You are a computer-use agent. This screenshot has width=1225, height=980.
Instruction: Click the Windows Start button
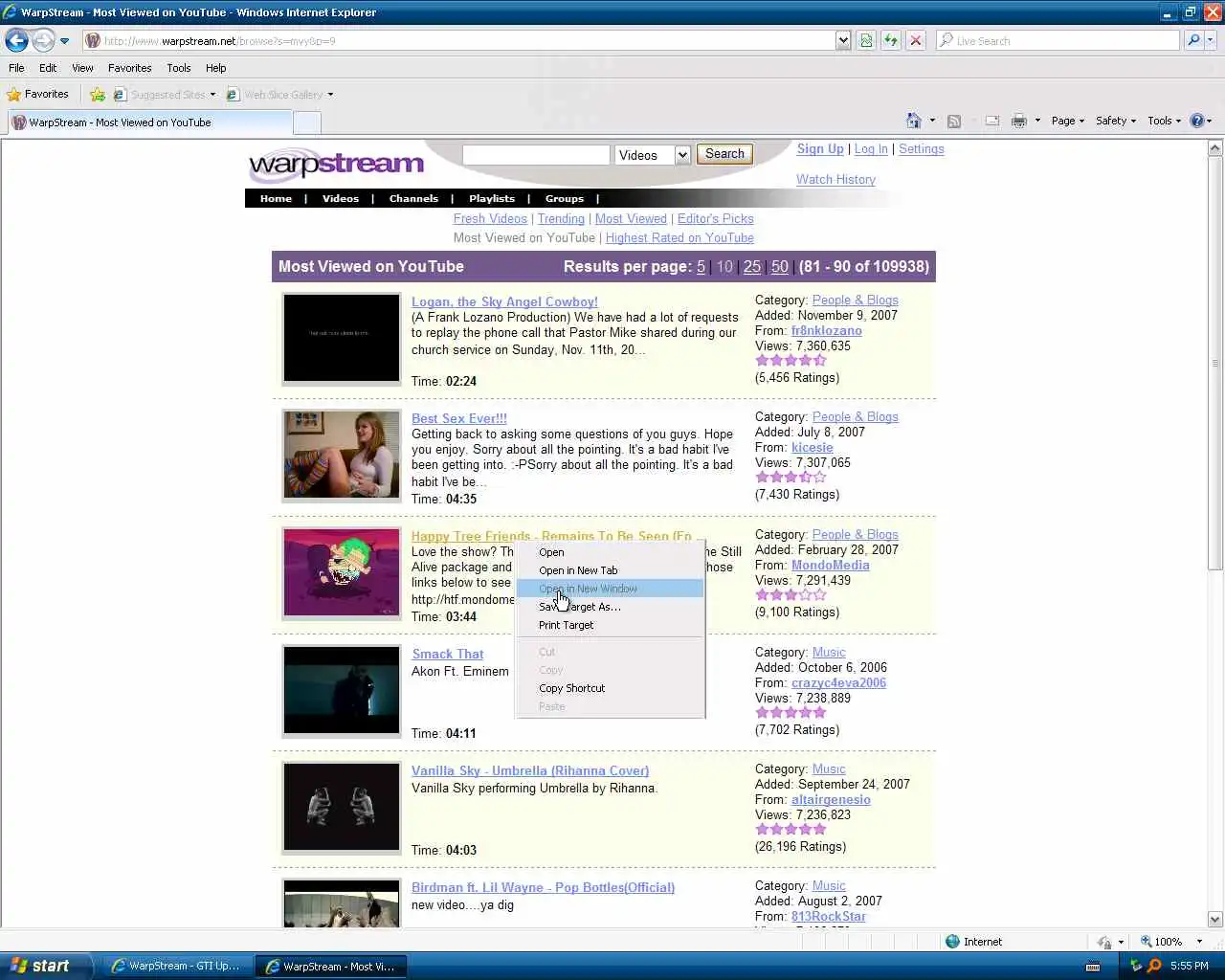tap(46, 966)
